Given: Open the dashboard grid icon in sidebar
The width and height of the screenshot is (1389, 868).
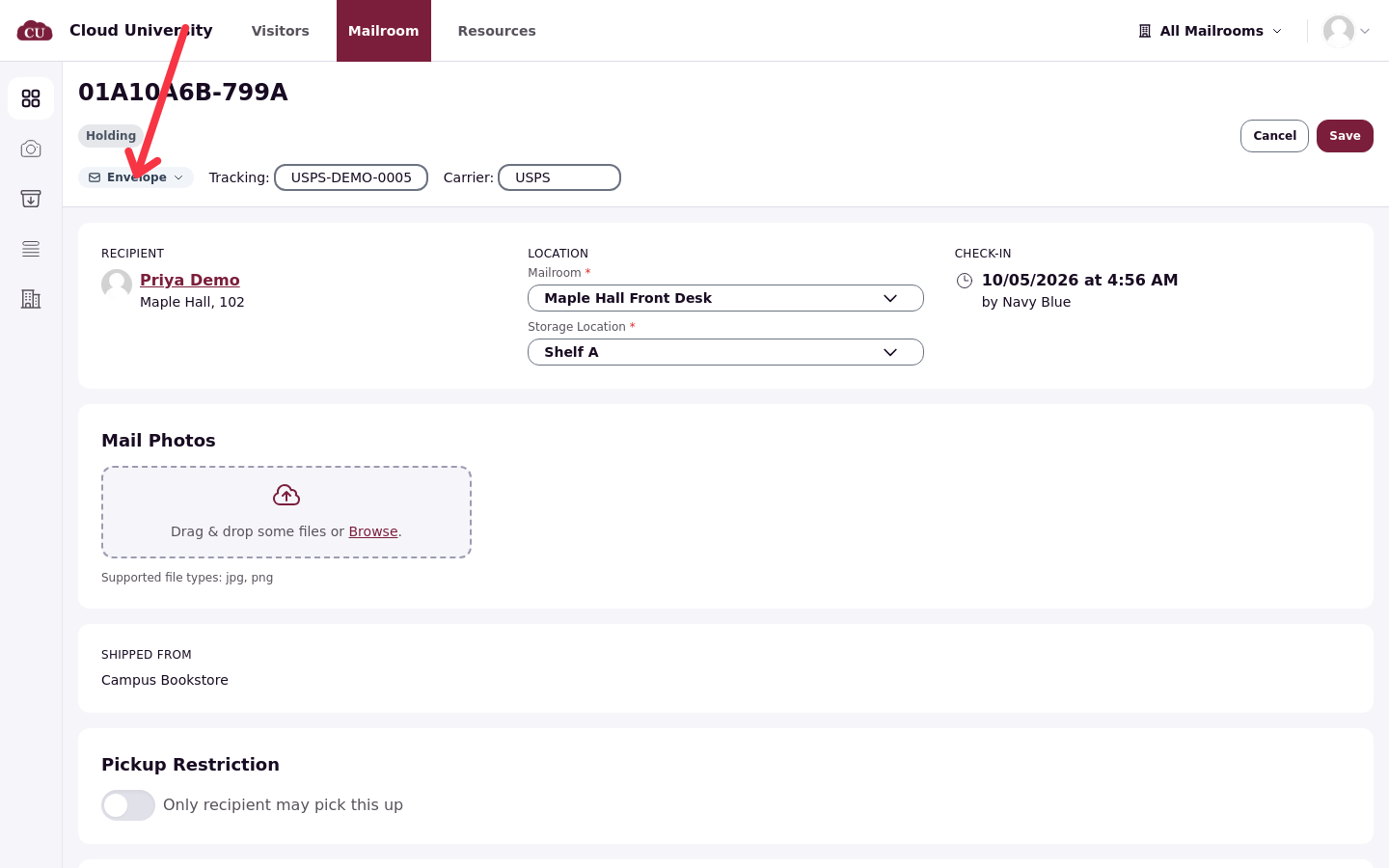Looking at the screenshot, I should click(31, 98).
